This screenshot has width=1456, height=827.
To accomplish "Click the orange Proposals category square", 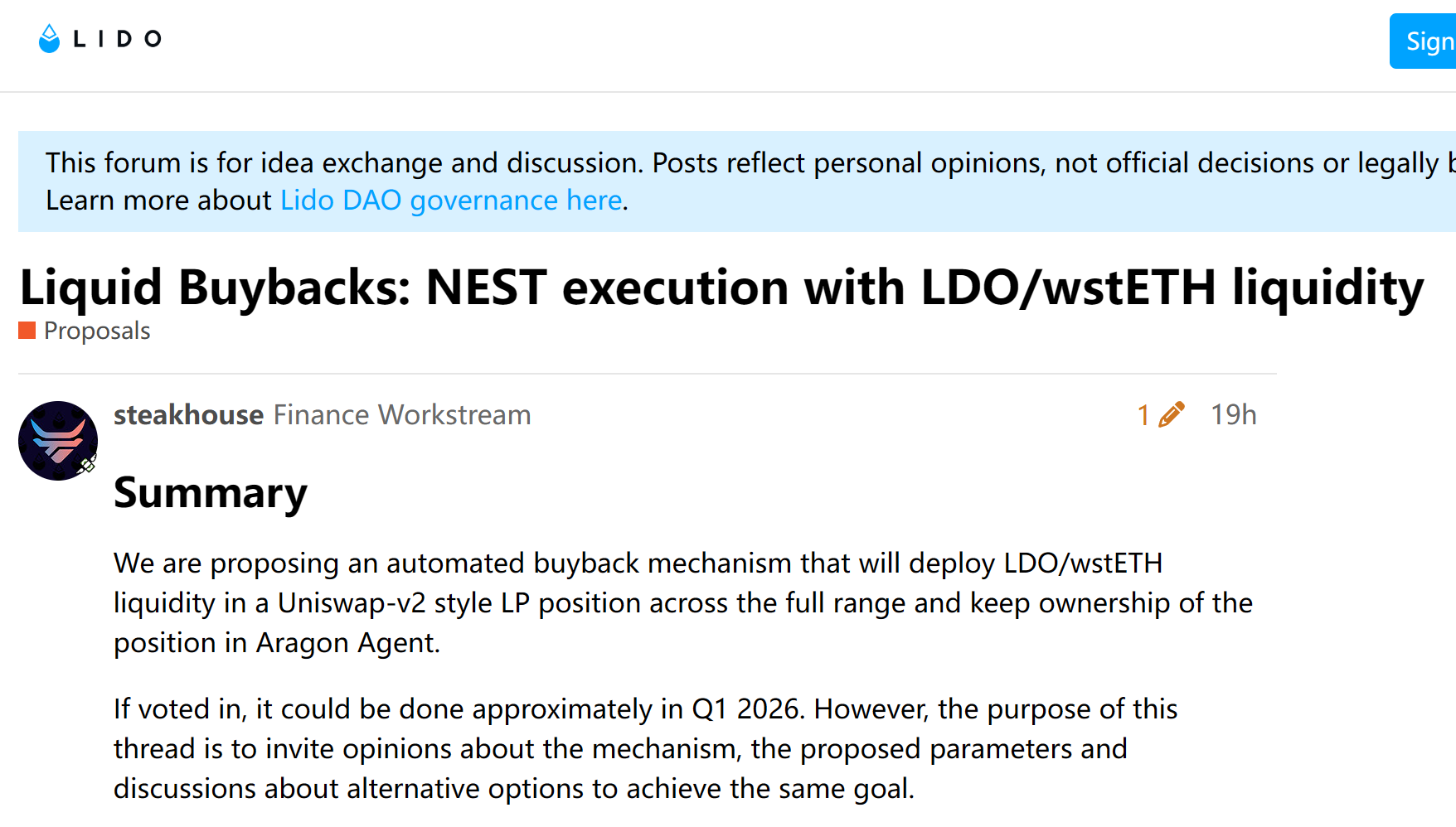I will [x=27, y=331].
